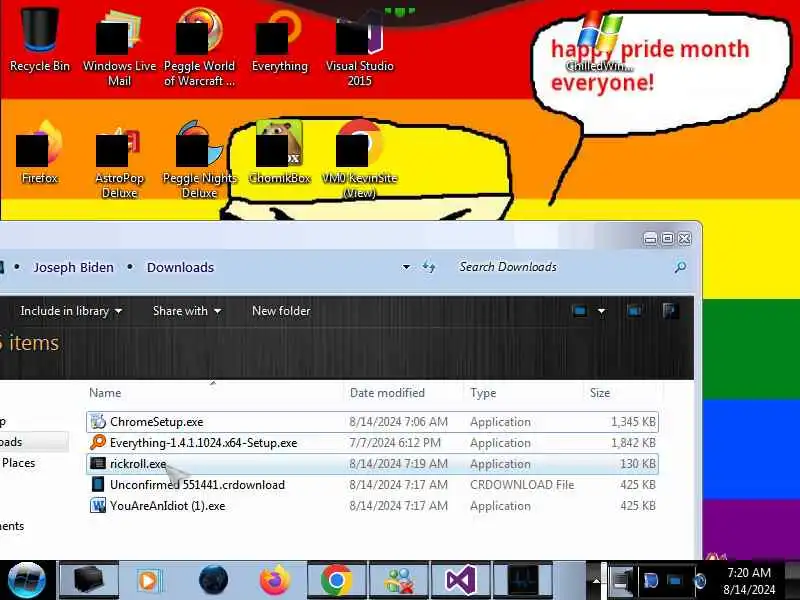The image size is (800, 600).
Task: Refresh the Downloads folder view
Action: 429,267
